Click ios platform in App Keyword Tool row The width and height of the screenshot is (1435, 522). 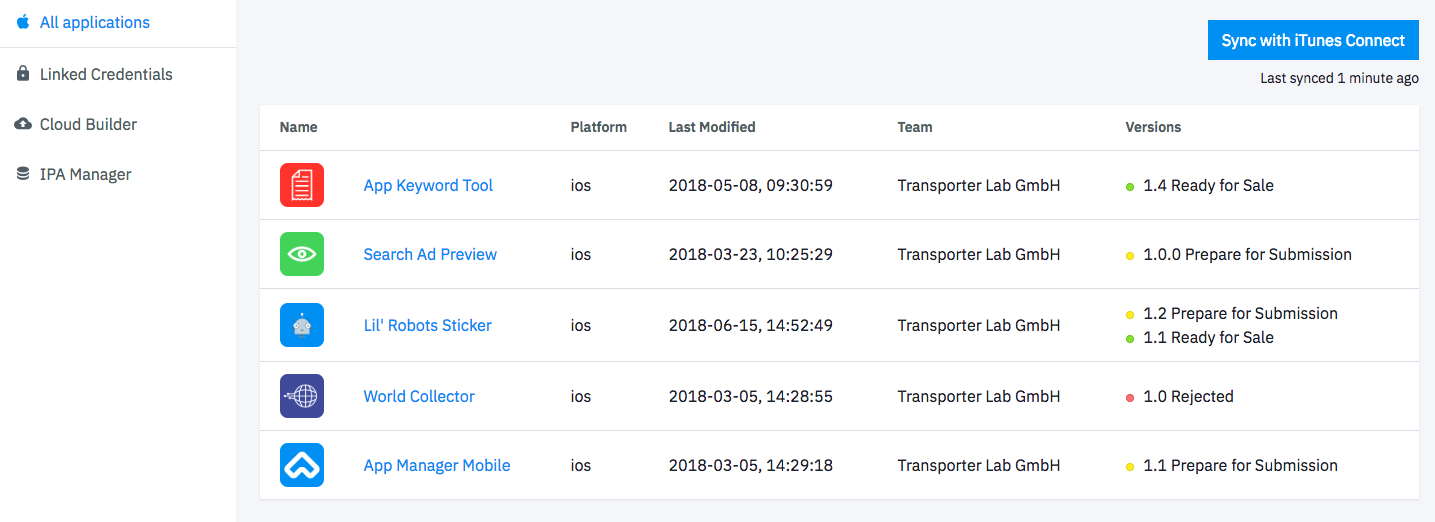[x=581, y=185]
